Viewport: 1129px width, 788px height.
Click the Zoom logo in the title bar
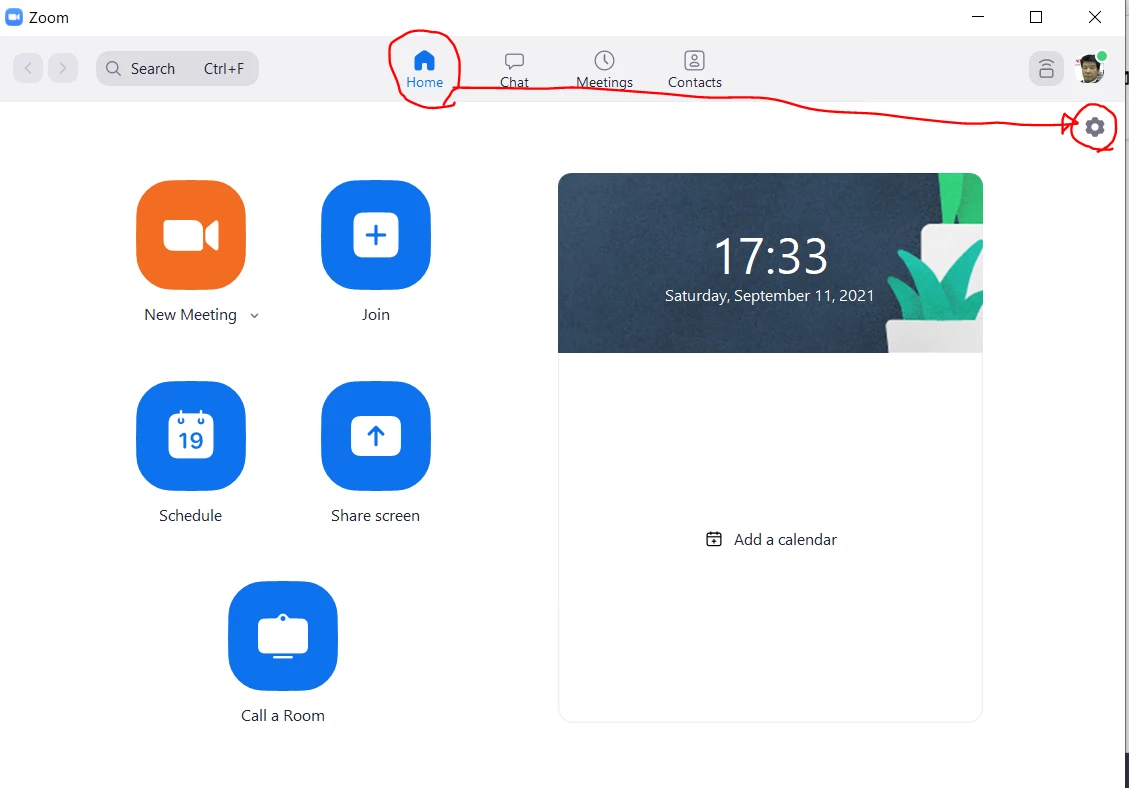tap(14, 17)
